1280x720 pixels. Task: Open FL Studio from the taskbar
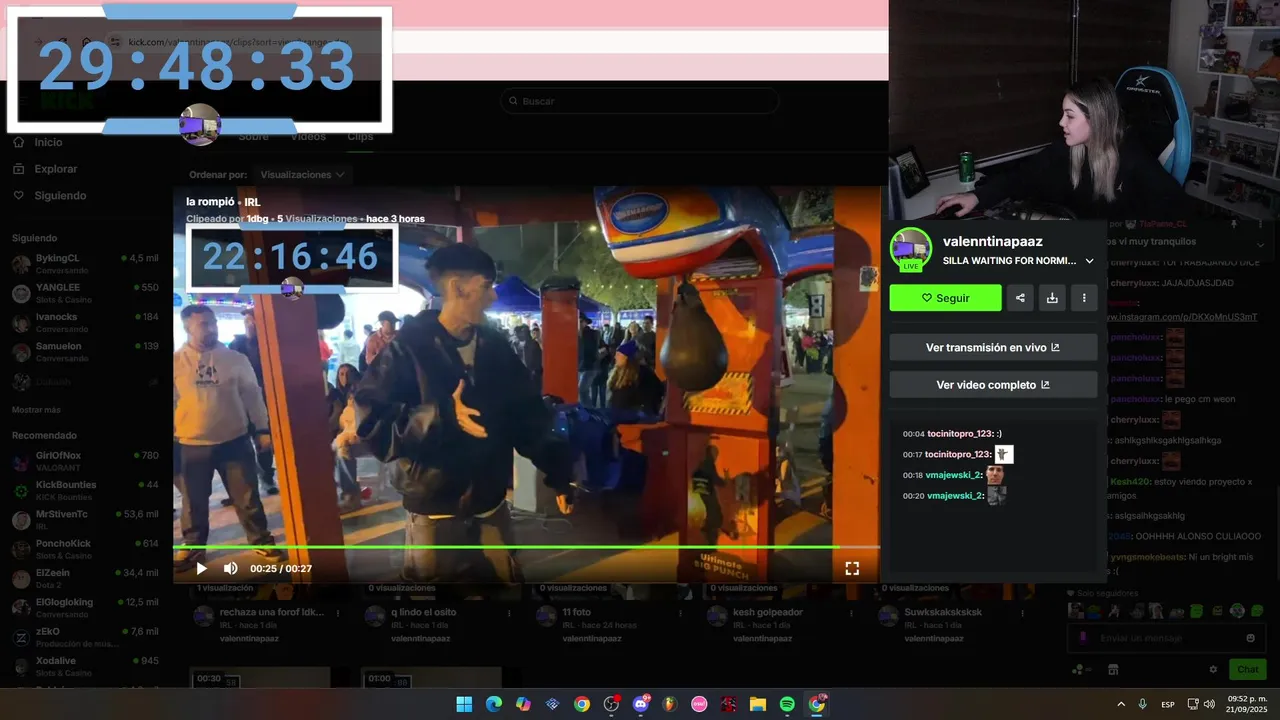coord(670,704)
